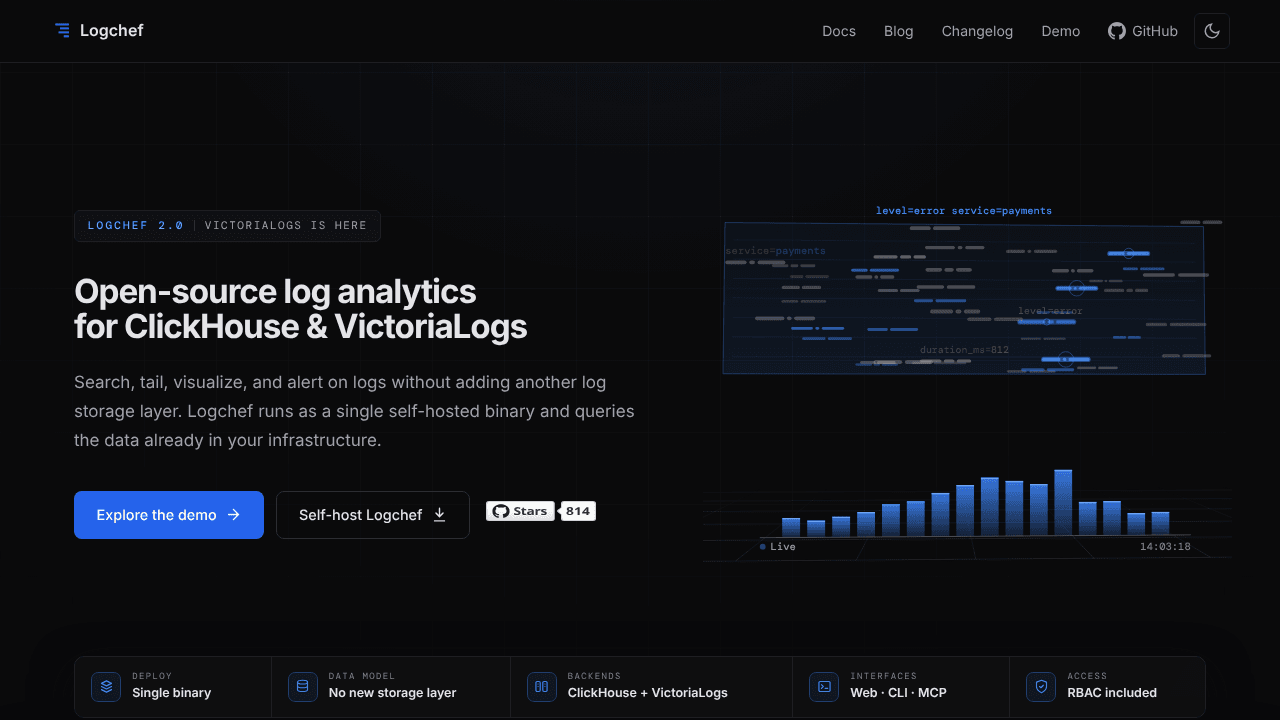Screen dimensions: 1280x720
Task: Open the Docs menu item
Action: (x=839, y=31)
